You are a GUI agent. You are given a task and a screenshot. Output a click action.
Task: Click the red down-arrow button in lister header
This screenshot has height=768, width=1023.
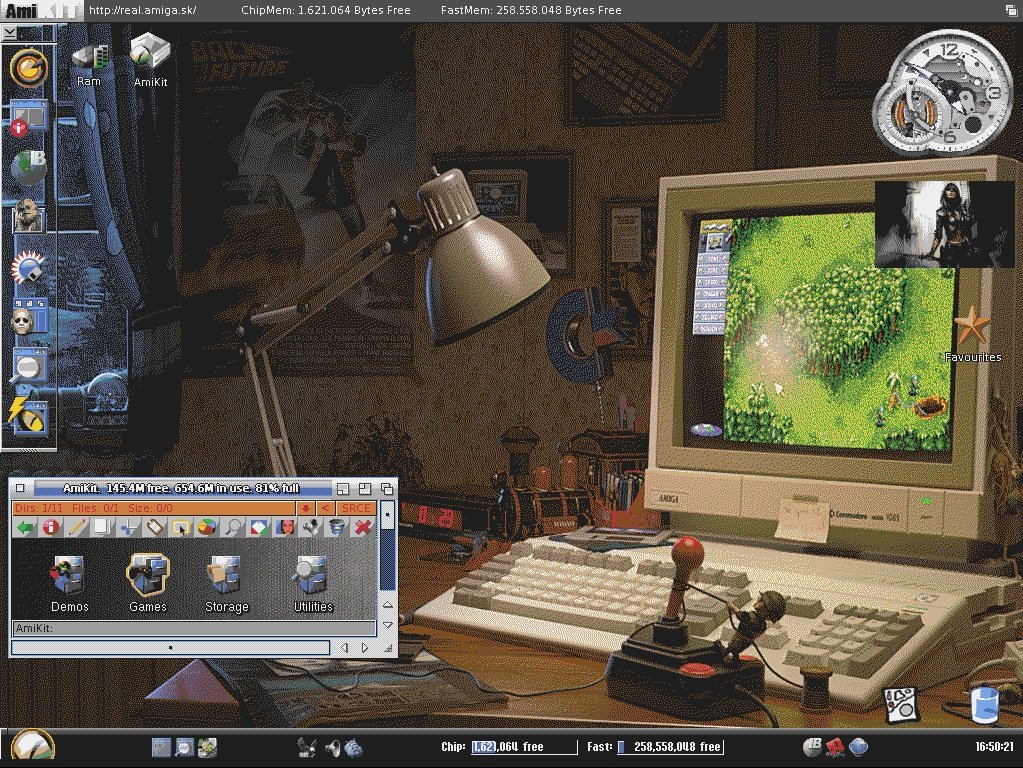[306, 508]
